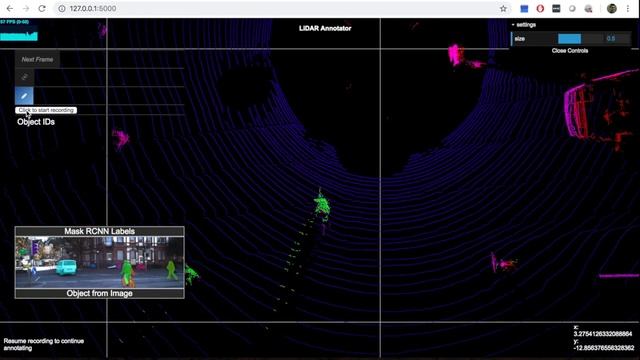Edit the size value field 0.8
Screen dimensions: 640x360
(x=618, y=39)
